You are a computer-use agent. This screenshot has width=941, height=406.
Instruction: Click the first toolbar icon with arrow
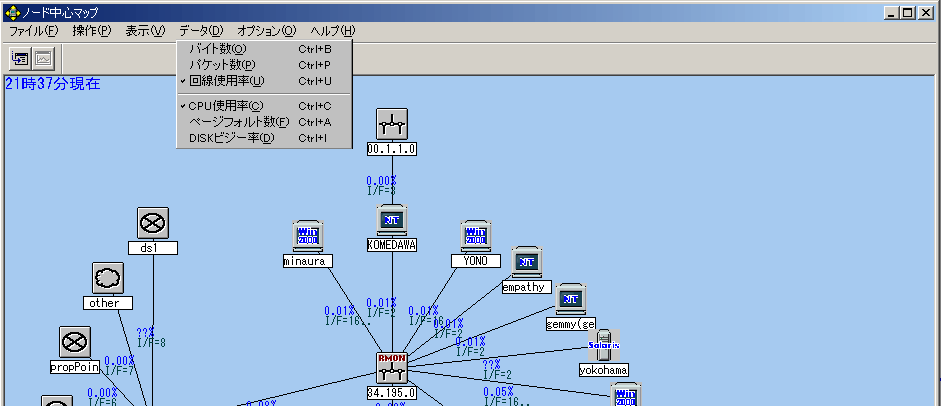coord(20,58)
